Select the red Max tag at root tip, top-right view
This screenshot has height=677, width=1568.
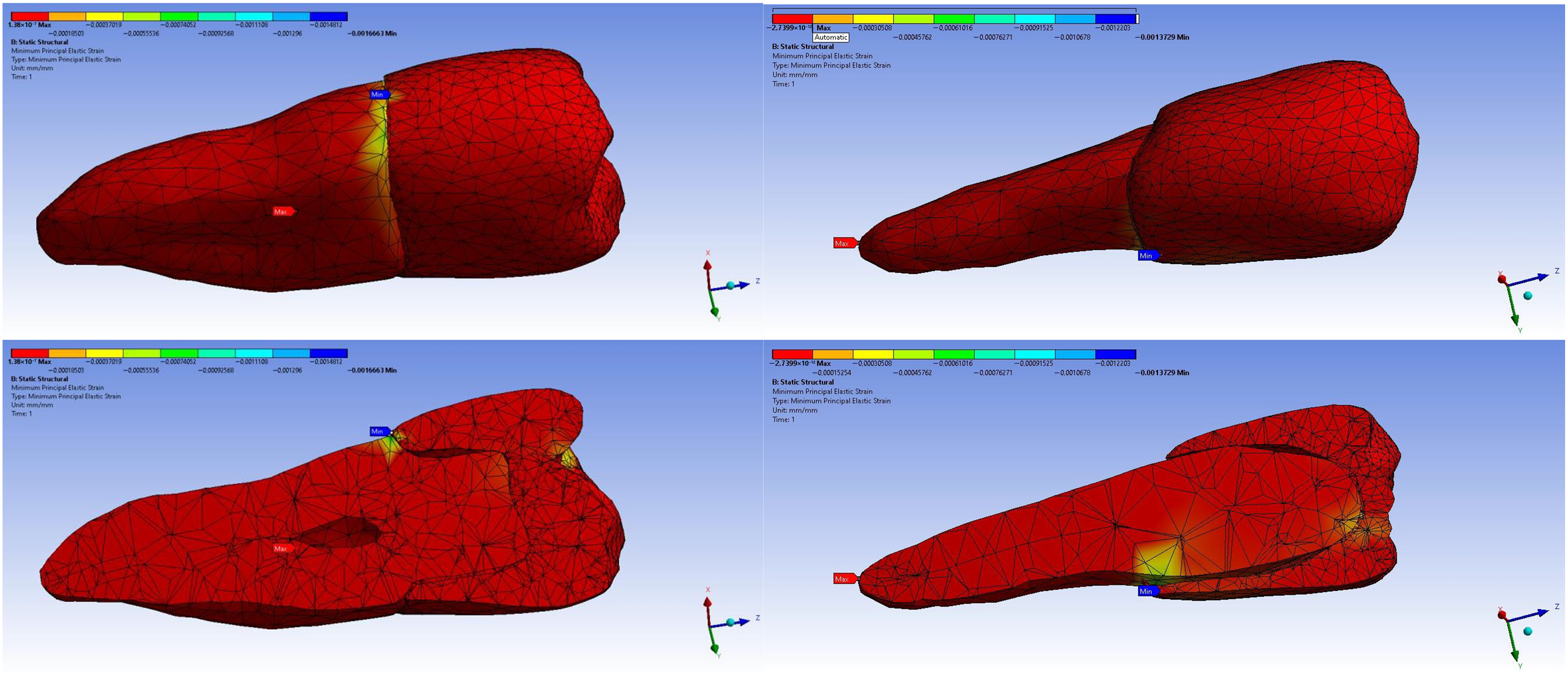(845, 243)
